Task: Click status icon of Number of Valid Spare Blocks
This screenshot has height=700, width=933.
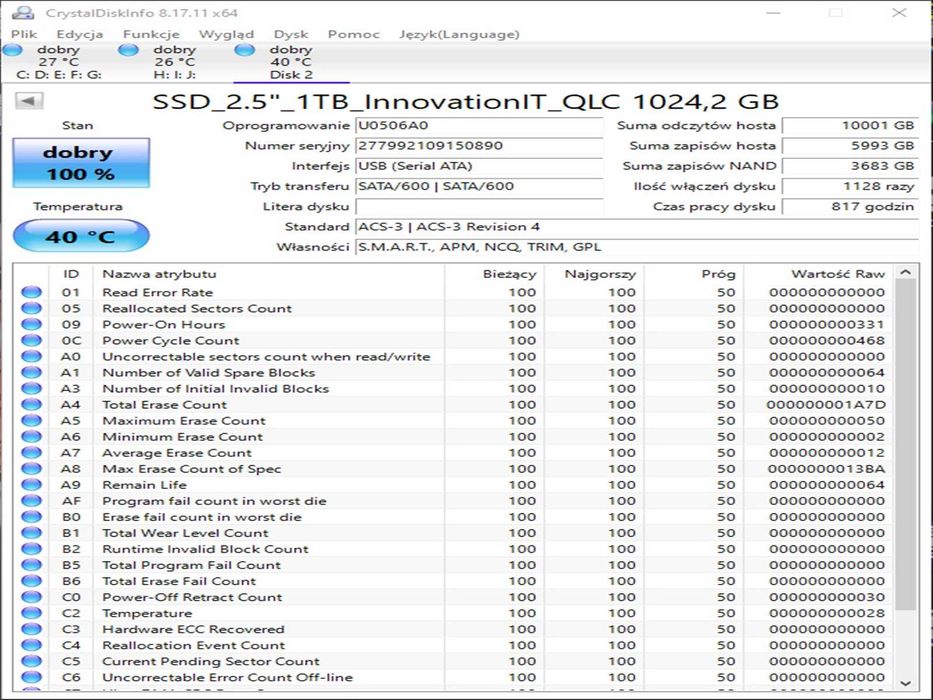Action: 32,373
